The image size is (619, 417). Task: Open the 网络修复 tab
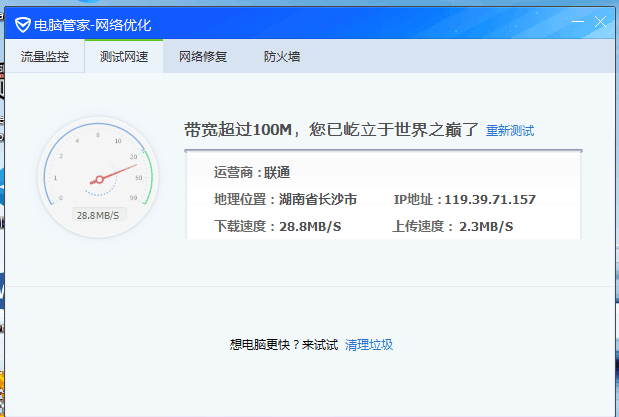pos(203,56)
